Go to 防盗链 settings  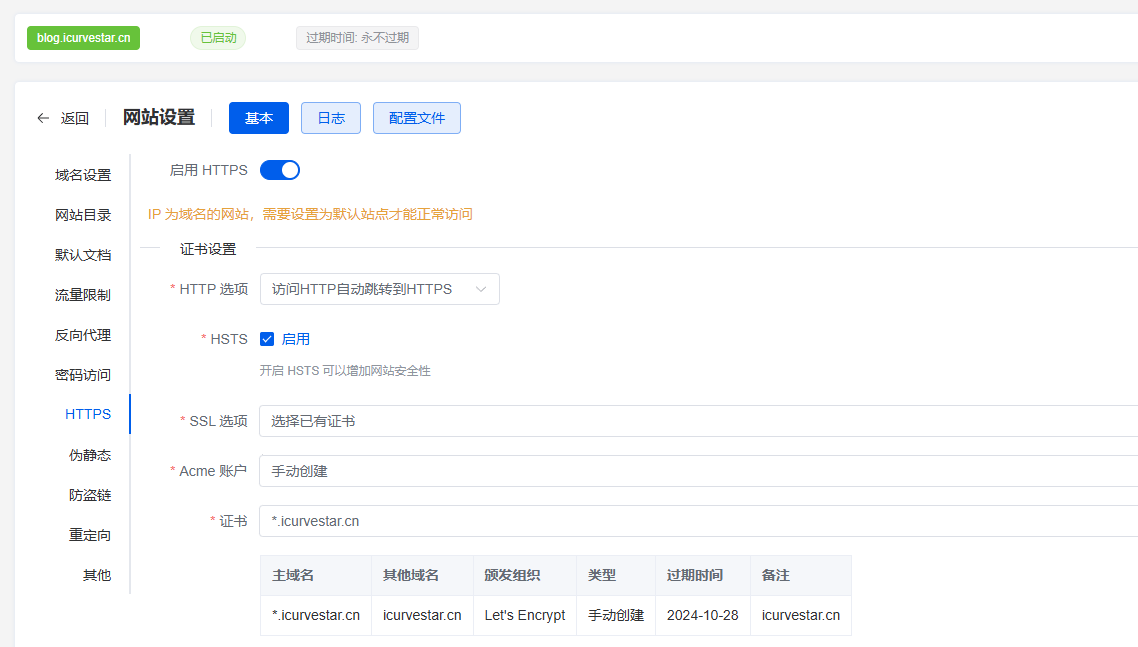pos(90,495)
